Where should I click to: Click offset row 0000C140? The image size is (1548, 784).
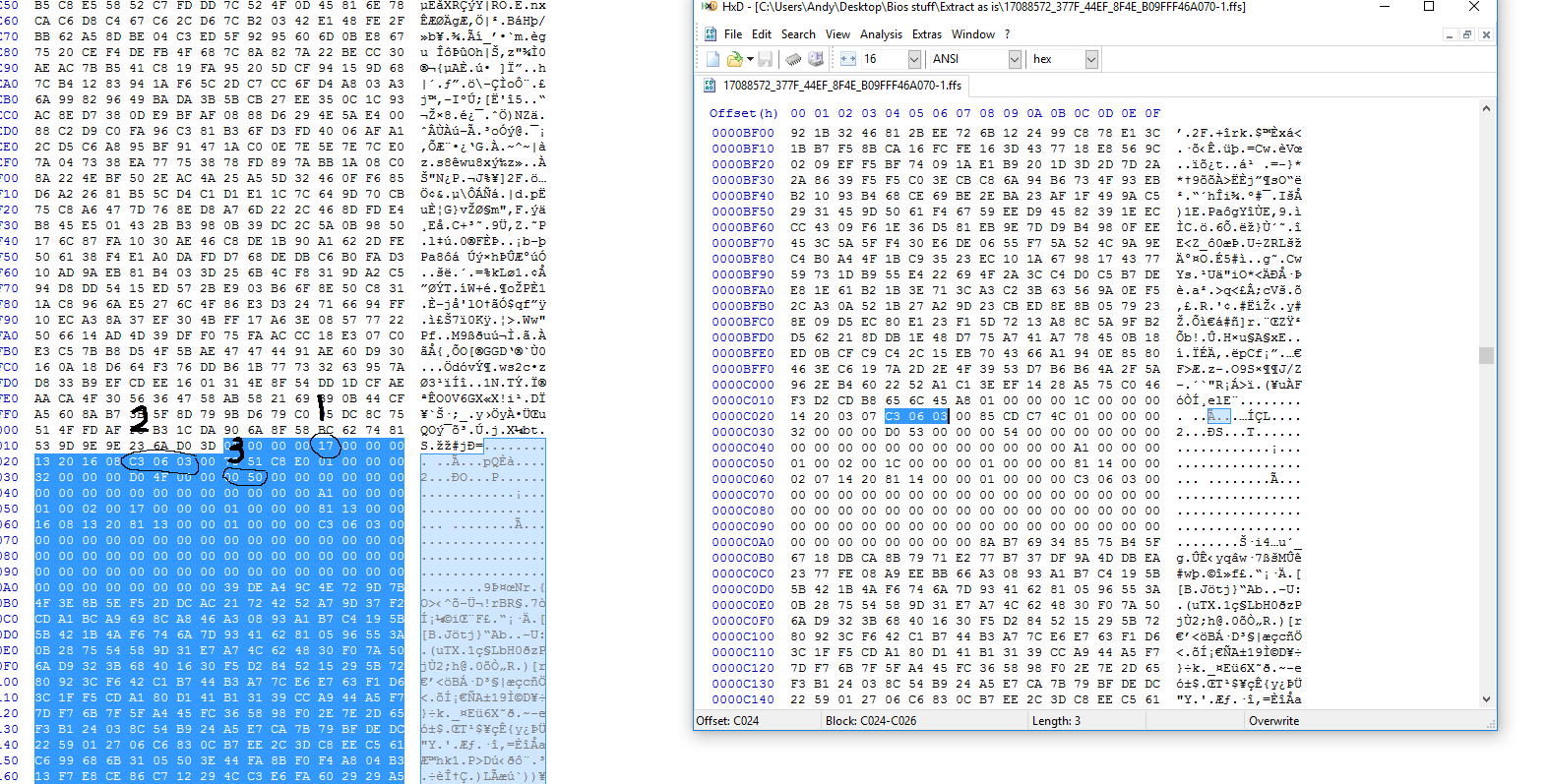(743, 699)
